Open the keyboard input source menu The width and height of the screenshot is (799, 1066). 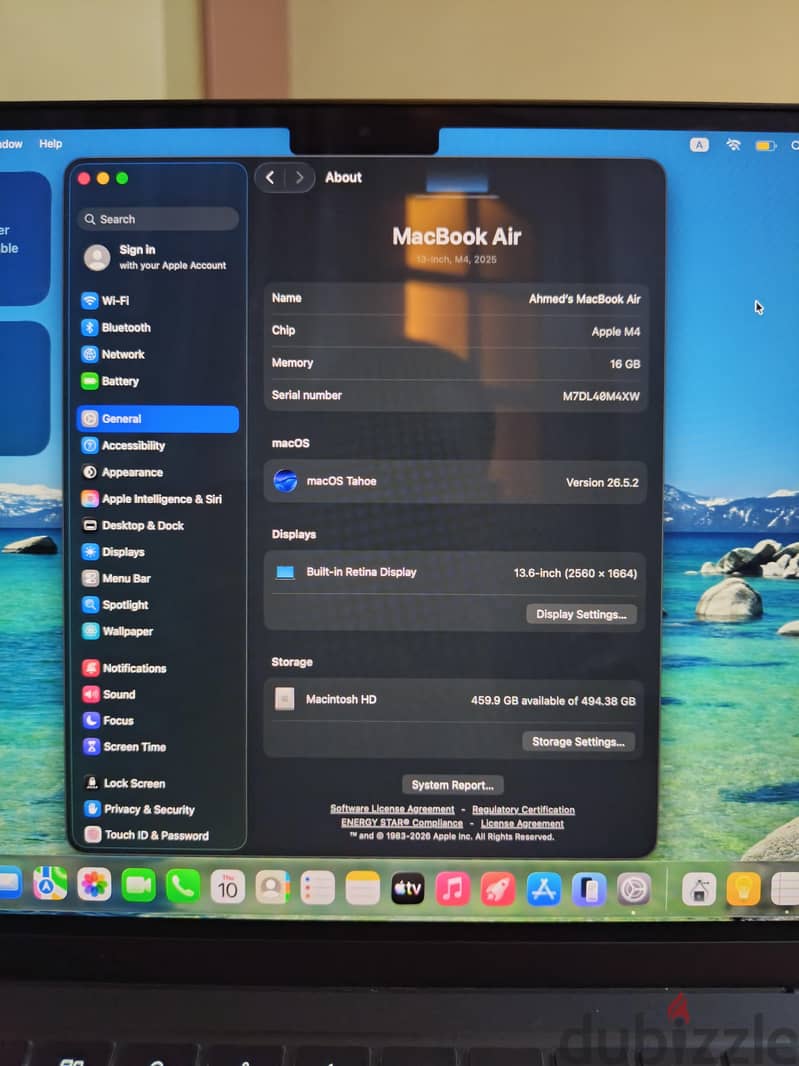699,145
